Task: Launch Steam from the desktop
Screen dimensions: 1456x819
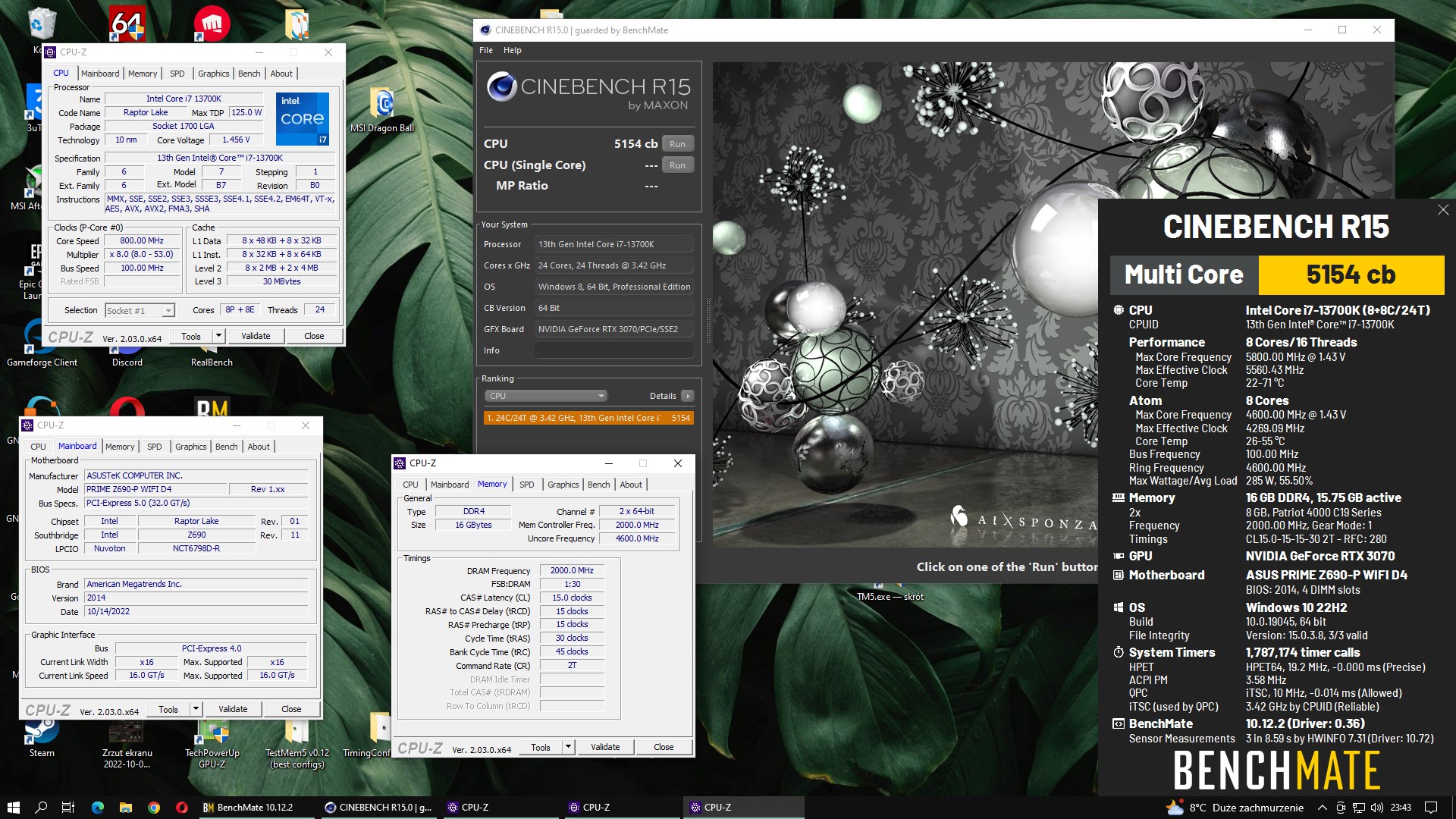Action: 42,739
